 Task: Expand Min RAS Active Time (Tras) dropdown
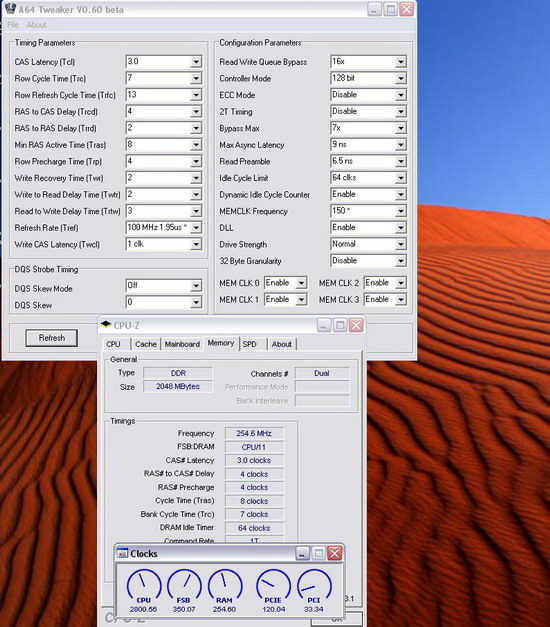[196, 145]
